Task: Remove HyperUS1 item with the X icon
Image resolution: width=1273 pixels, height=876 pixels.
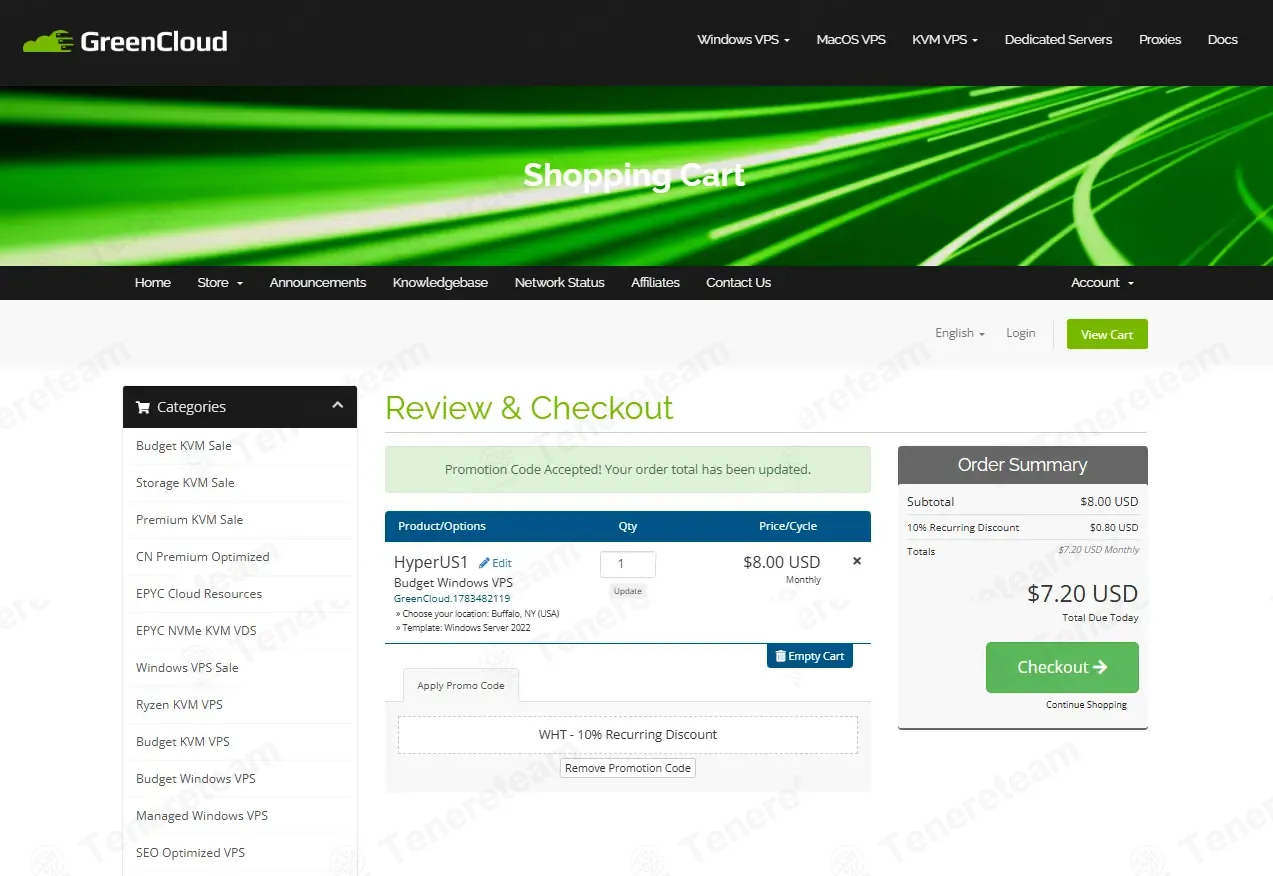Action: pos(857,561)
